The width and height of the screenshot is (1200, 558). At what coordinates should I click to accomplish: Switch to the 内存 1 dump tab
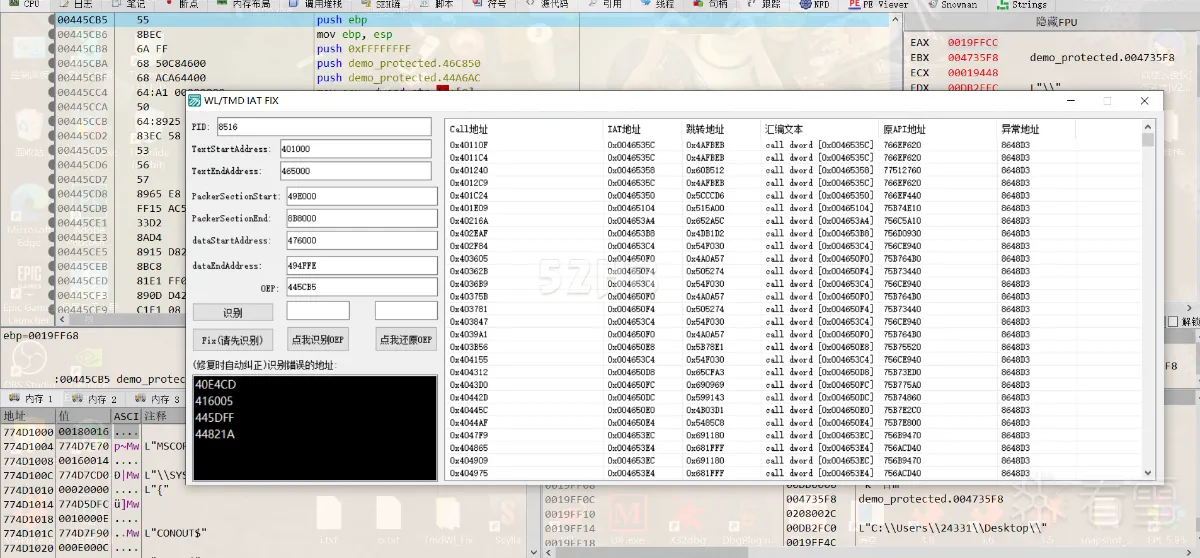coord(31,399)
